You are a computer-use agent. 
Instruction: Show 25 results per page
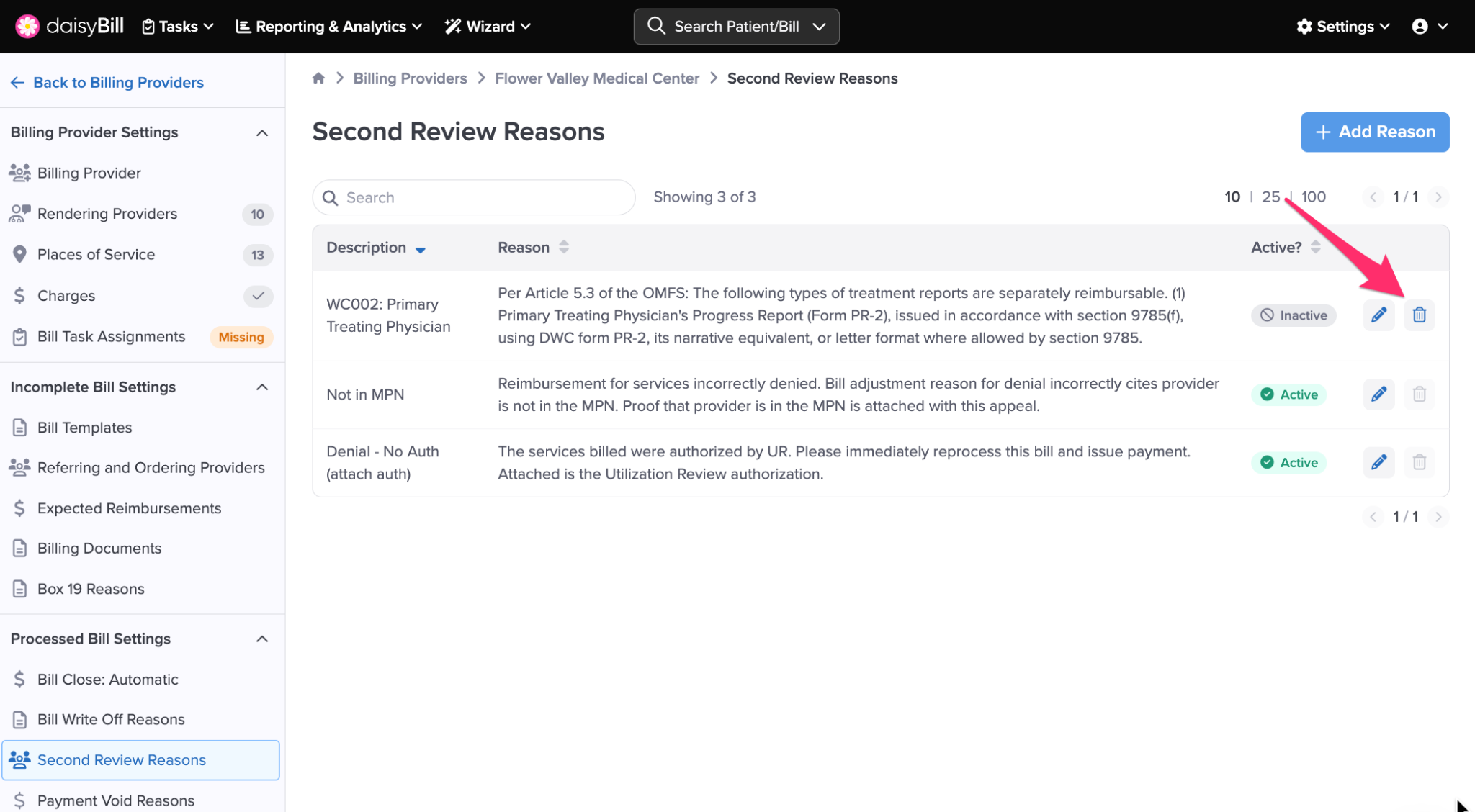coord(1270,197)
